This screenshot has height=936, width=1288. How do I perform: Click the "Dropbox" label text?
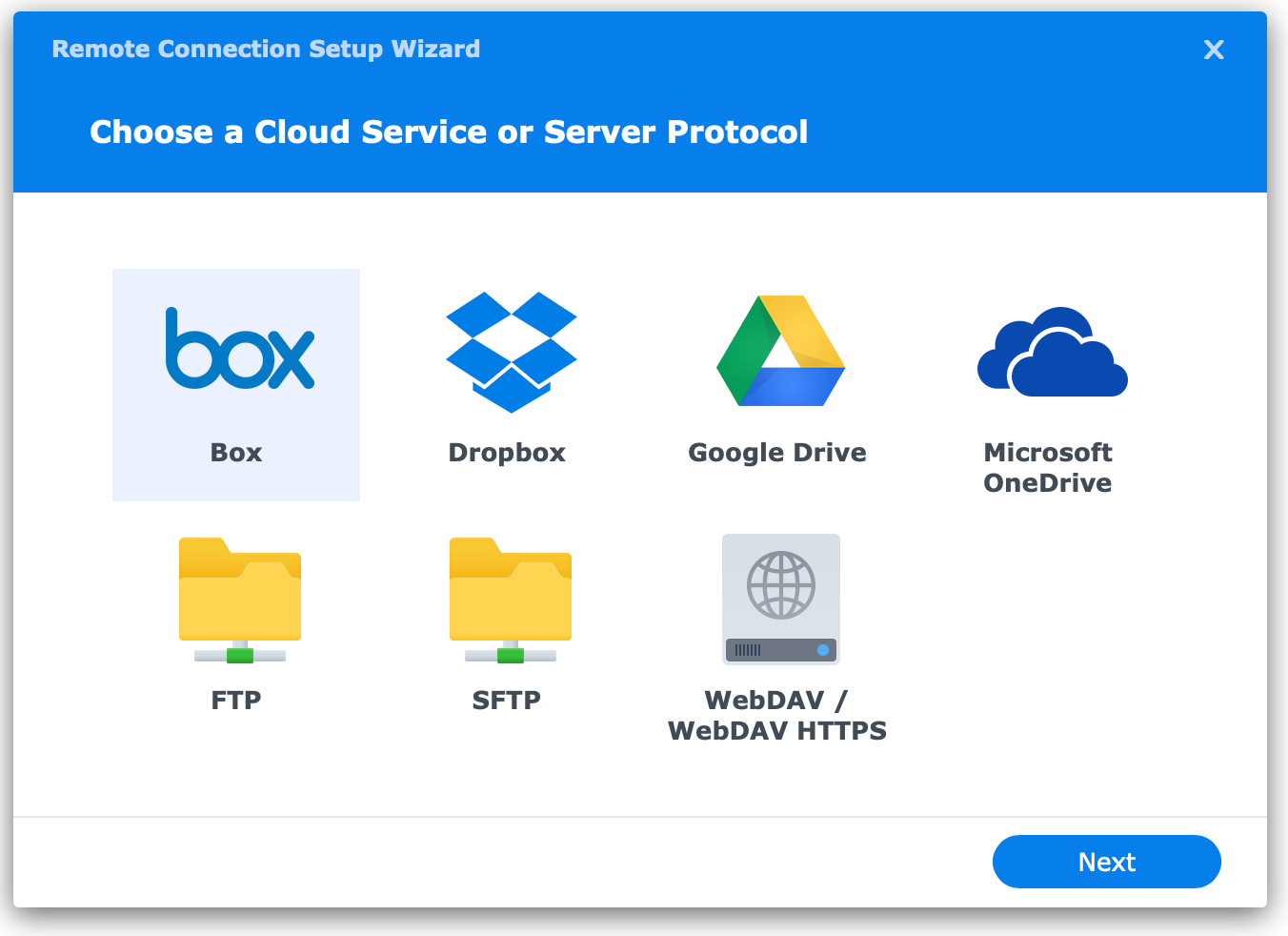(507, 453)
